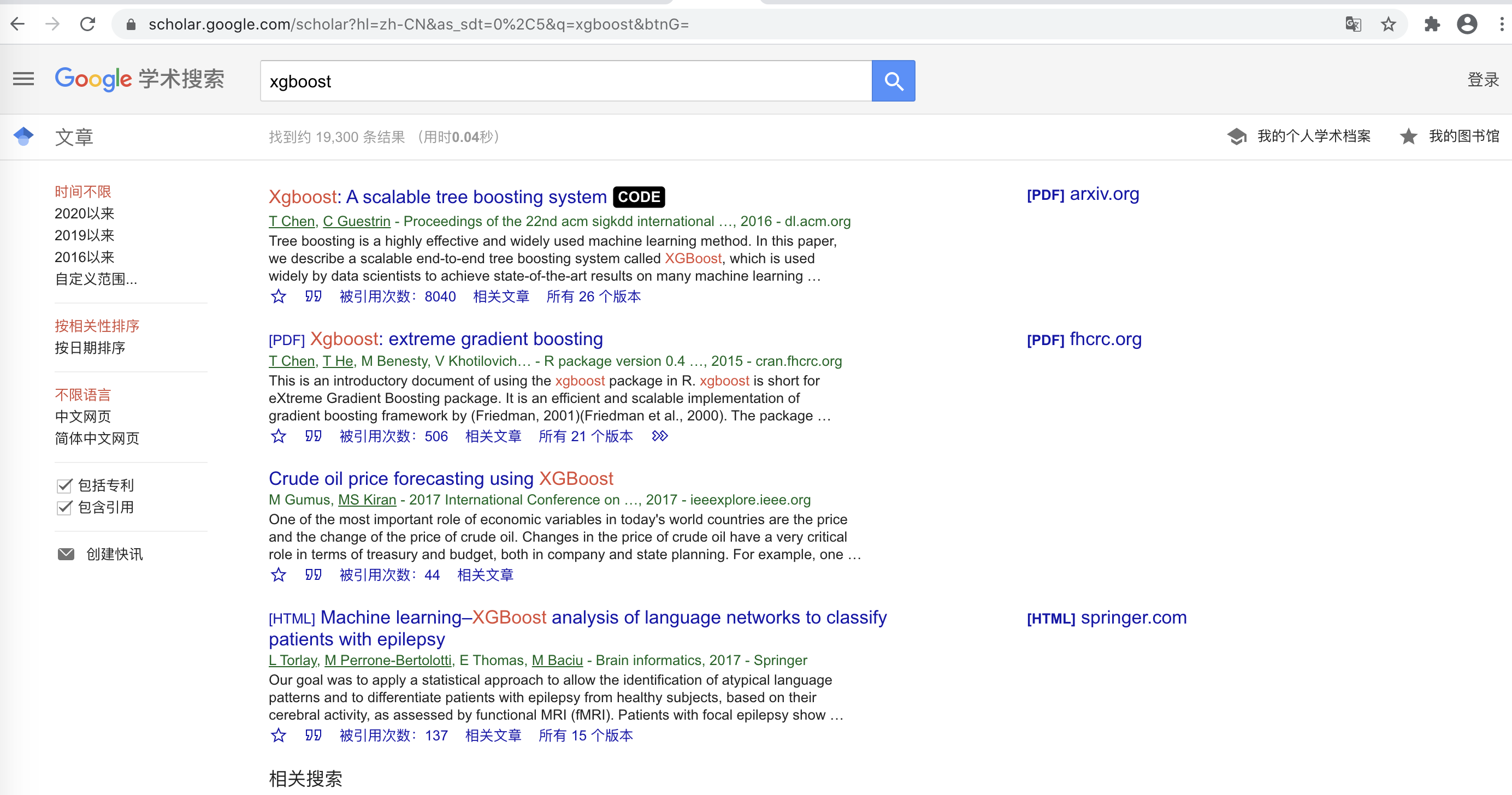
Task: Open the translate page icon
Action: pos(1353,24)
